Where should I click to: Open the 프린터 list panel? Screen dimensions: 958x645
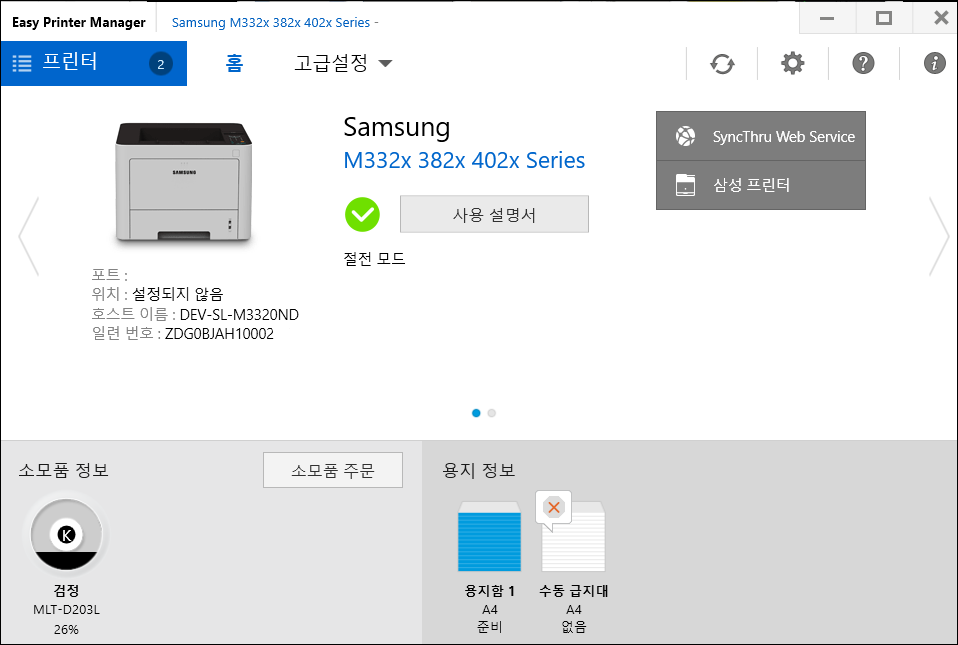94,63
